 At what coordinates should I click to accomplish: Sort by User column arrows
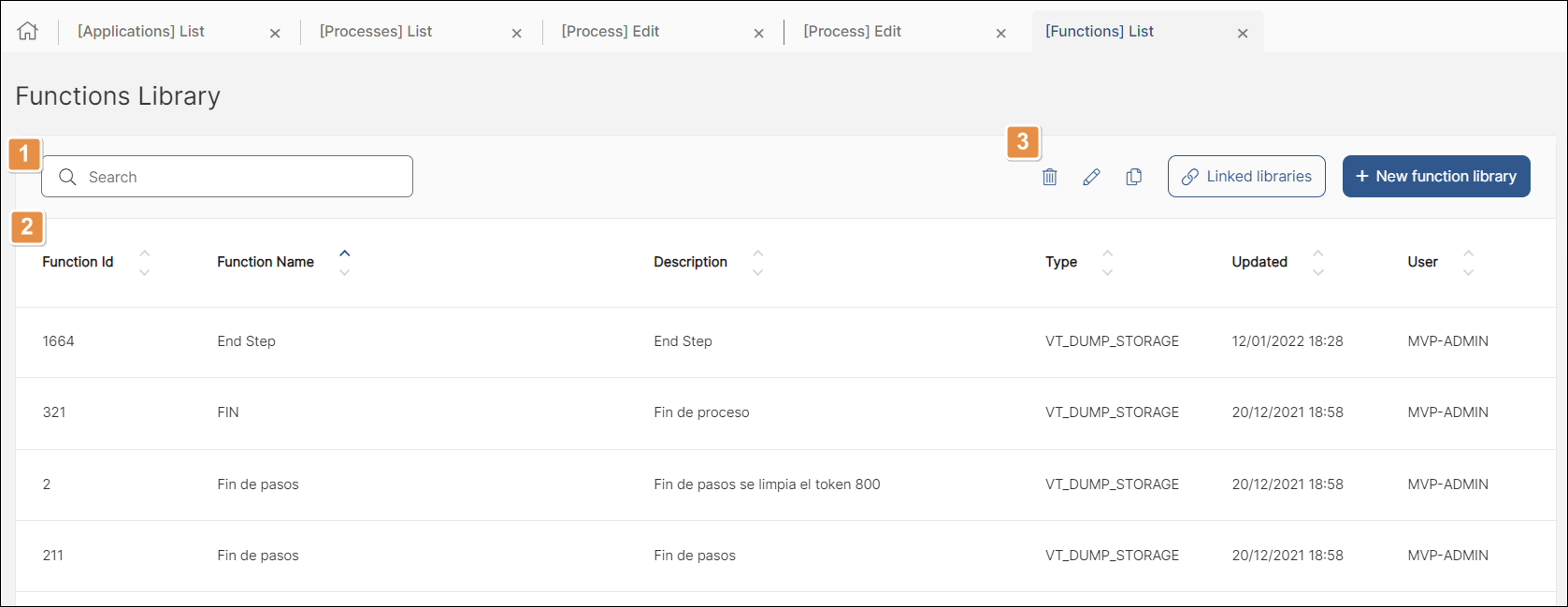pos(1468,262)
